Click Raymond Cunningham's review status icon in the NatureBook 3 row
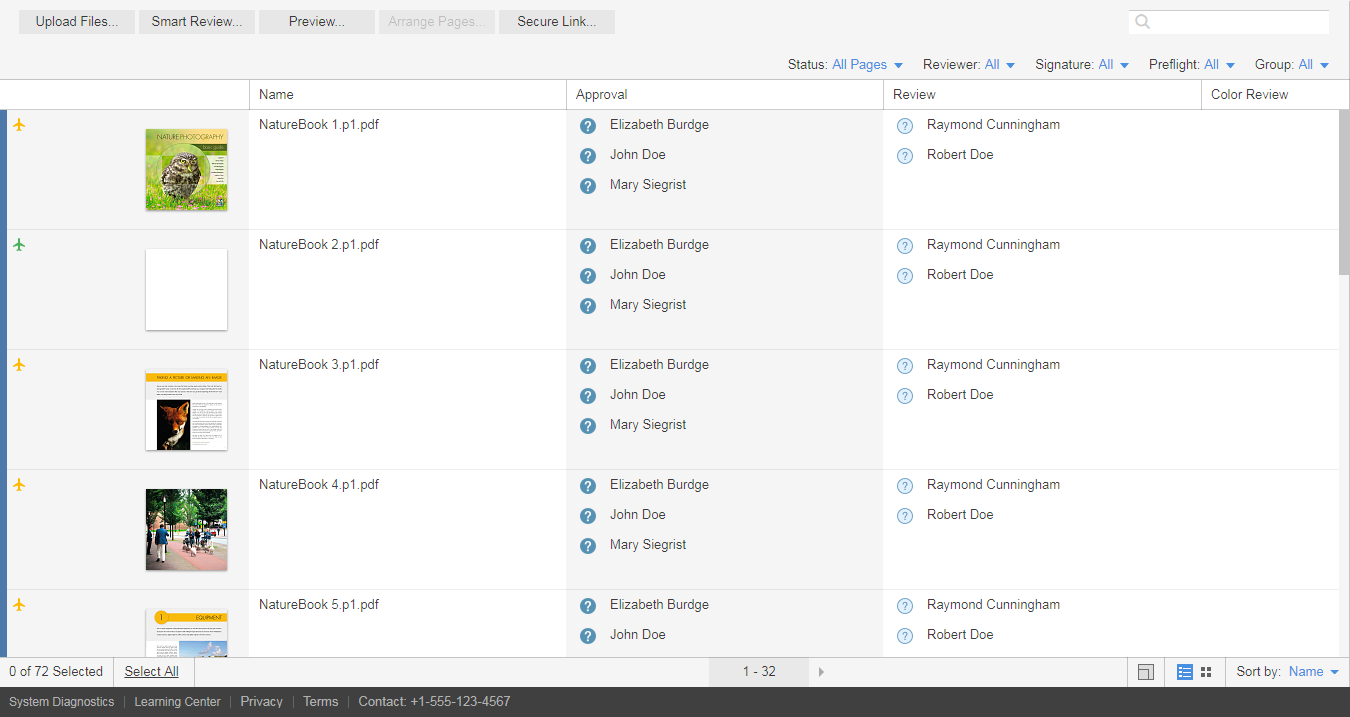 (905, 366)
